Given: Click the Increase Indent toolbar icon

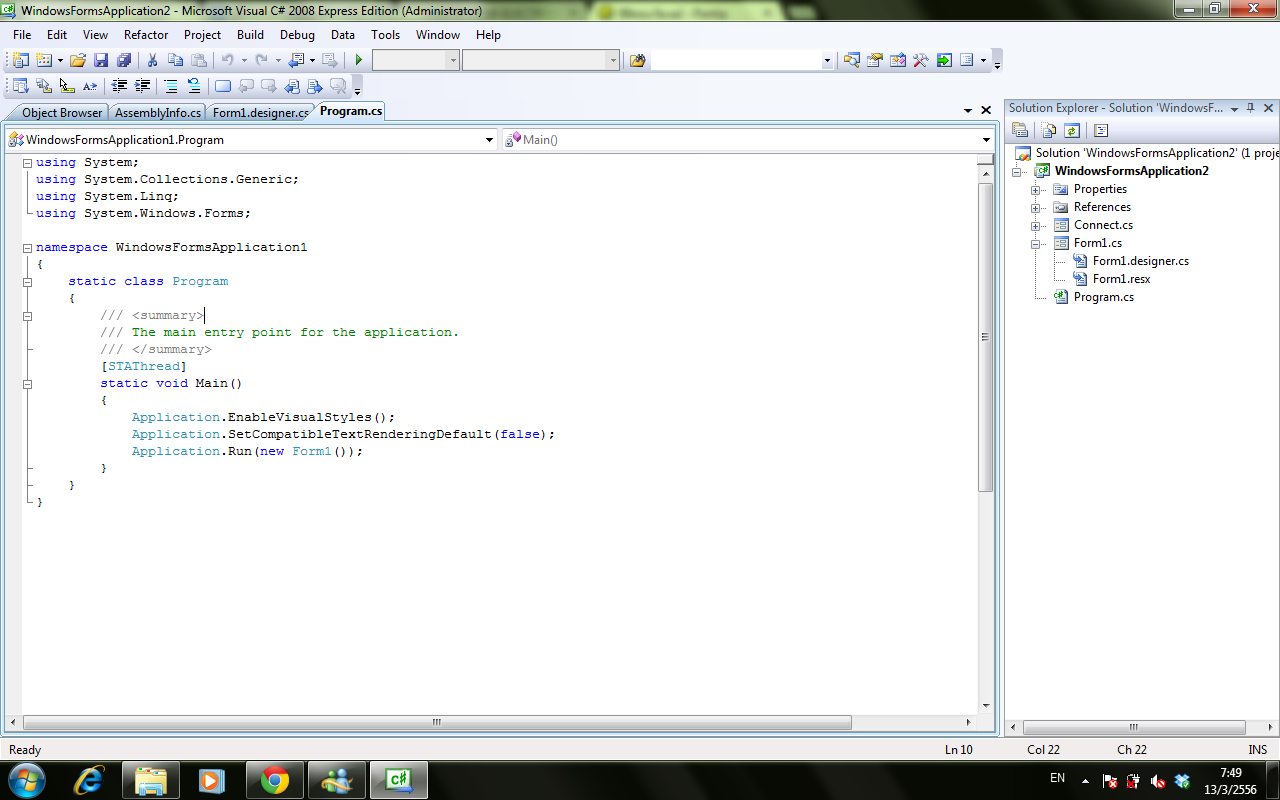Looking at the screenshot, I should (143, 86).
